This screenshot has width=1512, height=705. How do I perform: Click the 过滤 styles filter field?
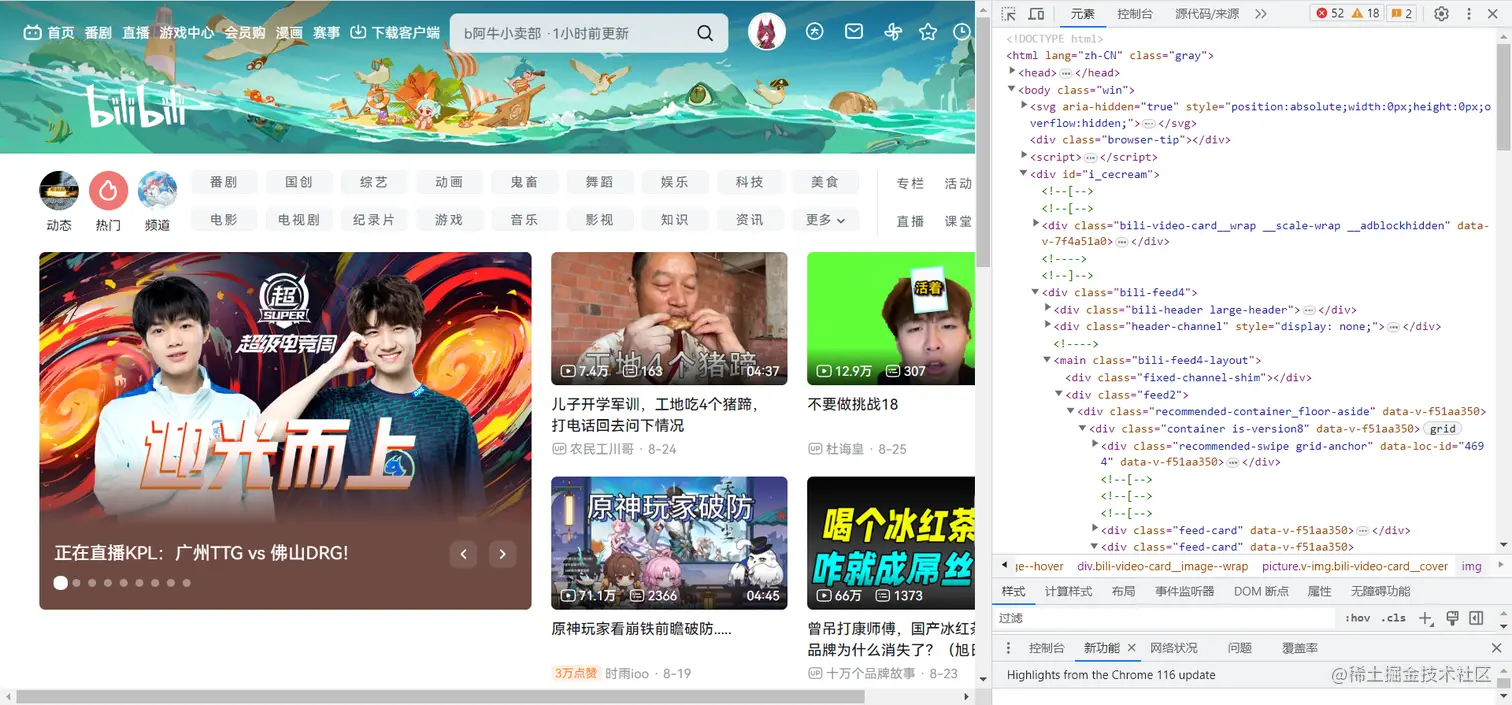tap(1165, 618)
